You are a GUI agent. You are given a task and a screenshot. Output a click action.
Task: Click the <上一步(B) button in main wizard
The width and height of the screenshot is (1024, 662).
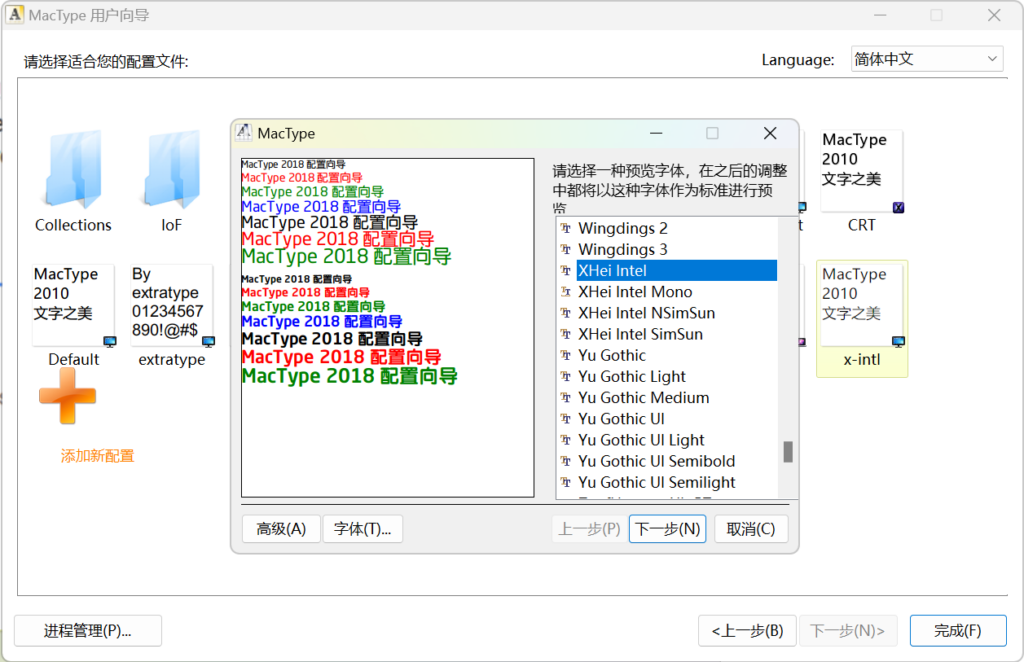tap(747, 631)
